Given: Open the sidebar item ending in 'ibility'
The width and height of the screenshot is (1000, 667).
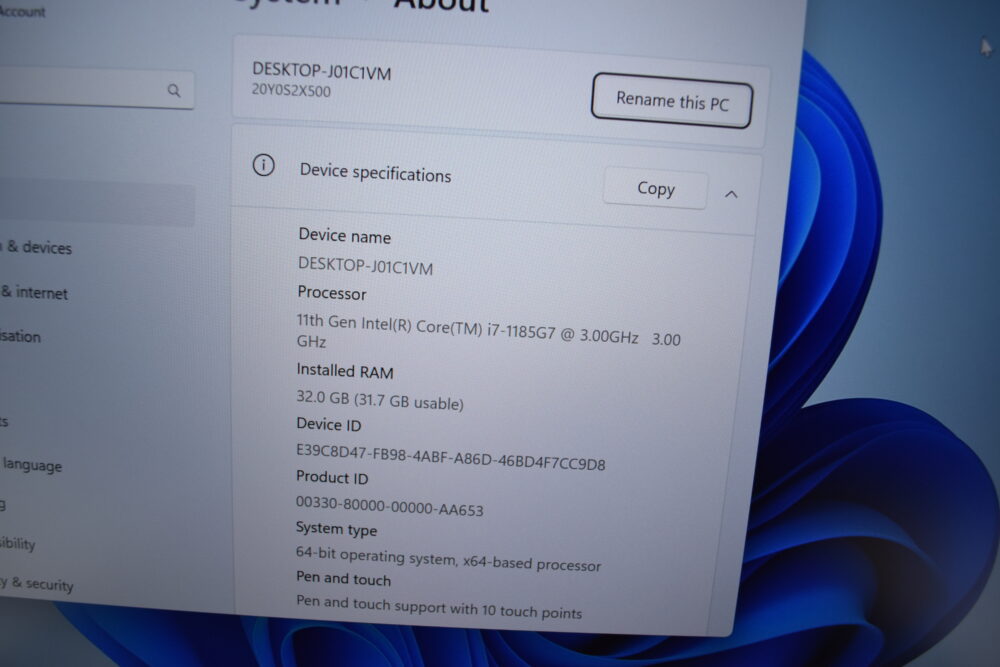Looking at the screenshot, I should point(18,543).
